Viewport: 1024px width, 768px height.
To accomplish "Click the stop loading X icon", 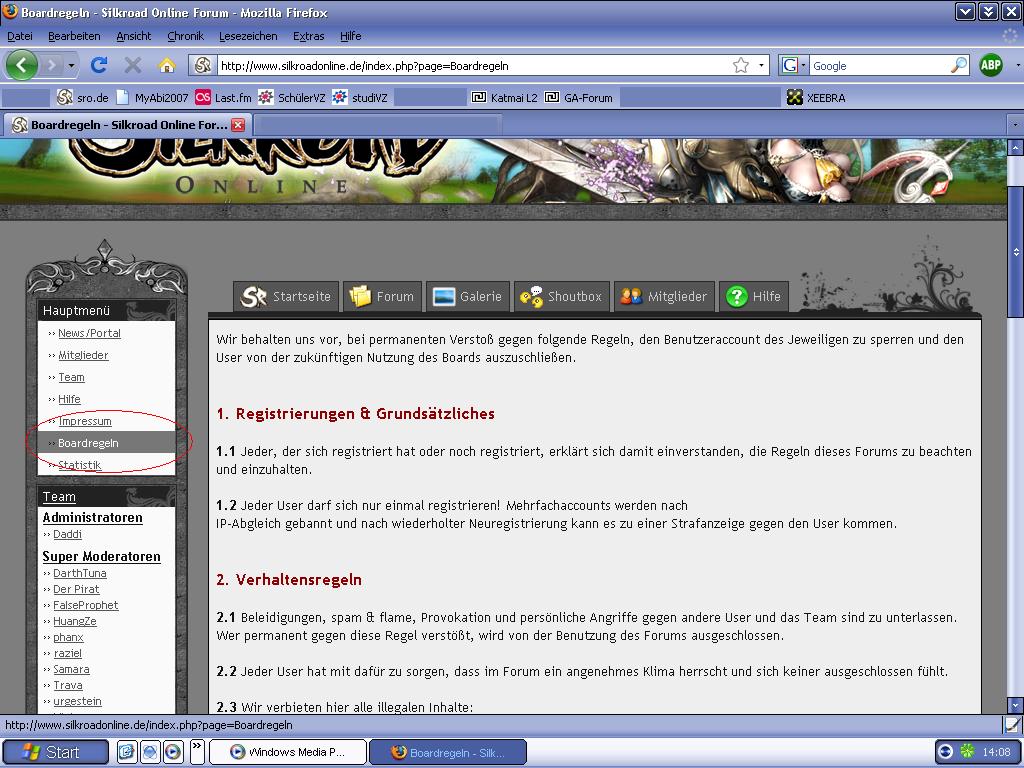I will (132, 65).
